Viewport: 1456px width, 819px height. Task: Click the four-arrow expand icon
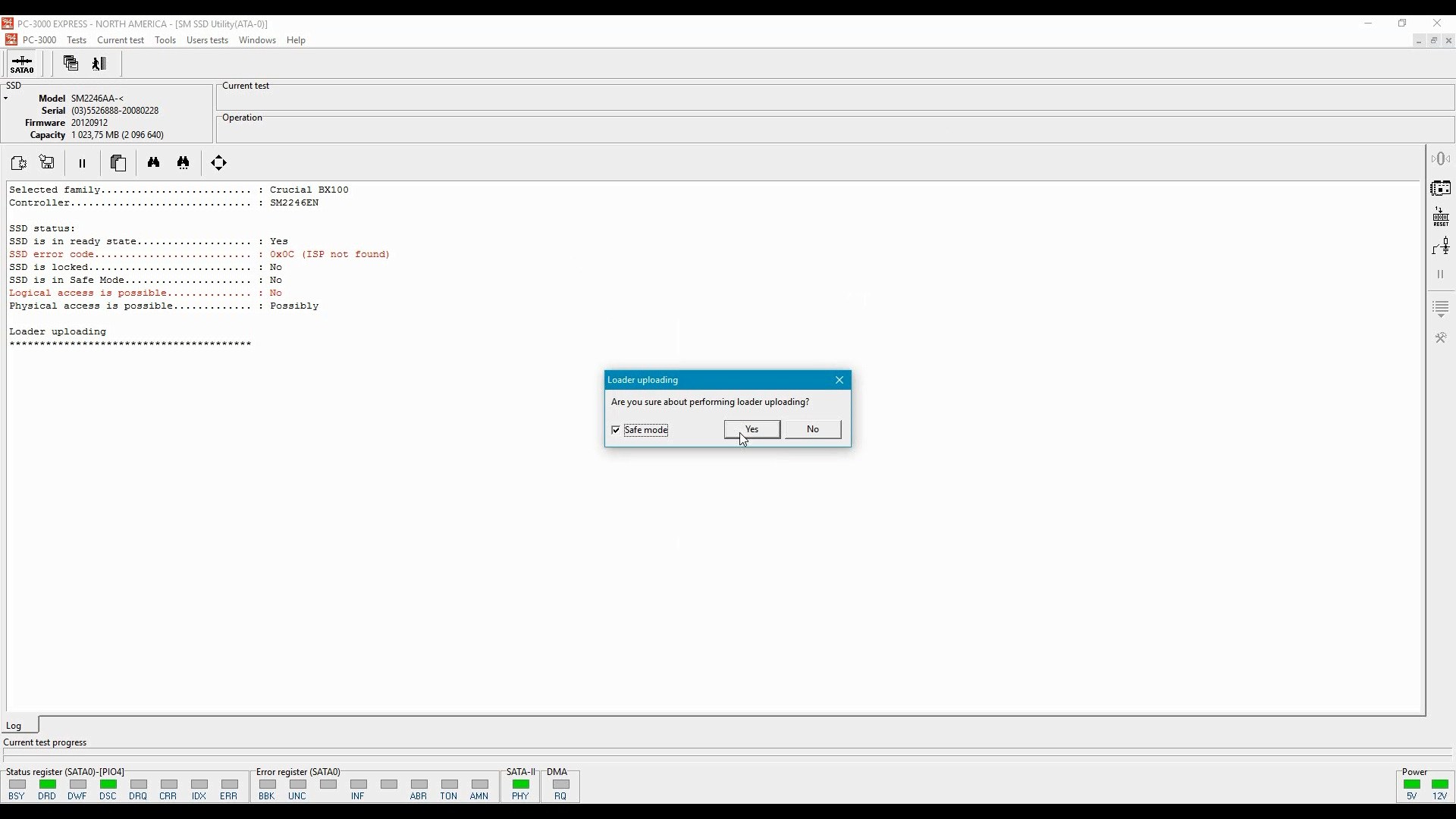pos(219,162)
